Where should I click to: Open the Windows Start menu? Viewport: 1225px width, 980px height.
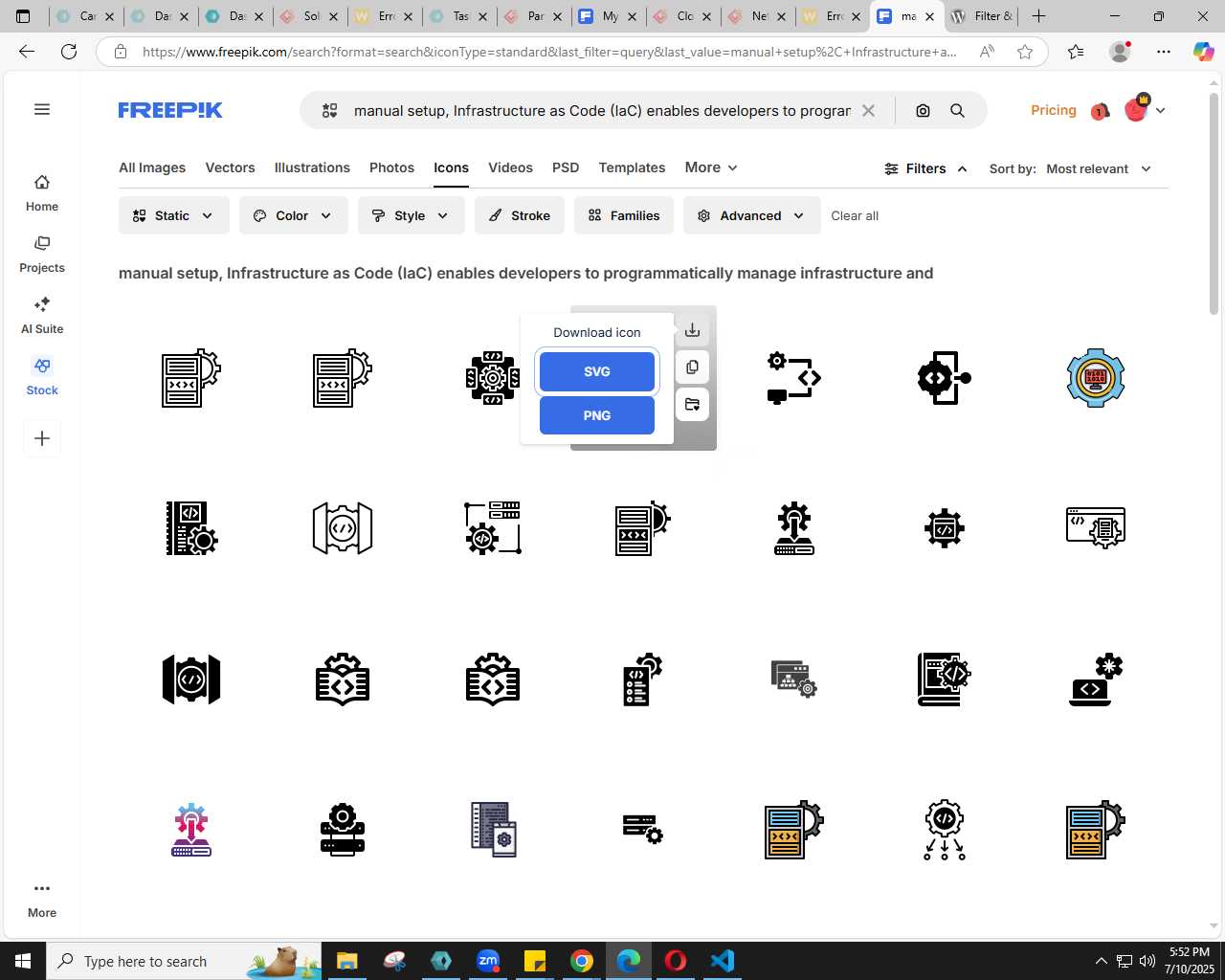[x=23, y=961]
